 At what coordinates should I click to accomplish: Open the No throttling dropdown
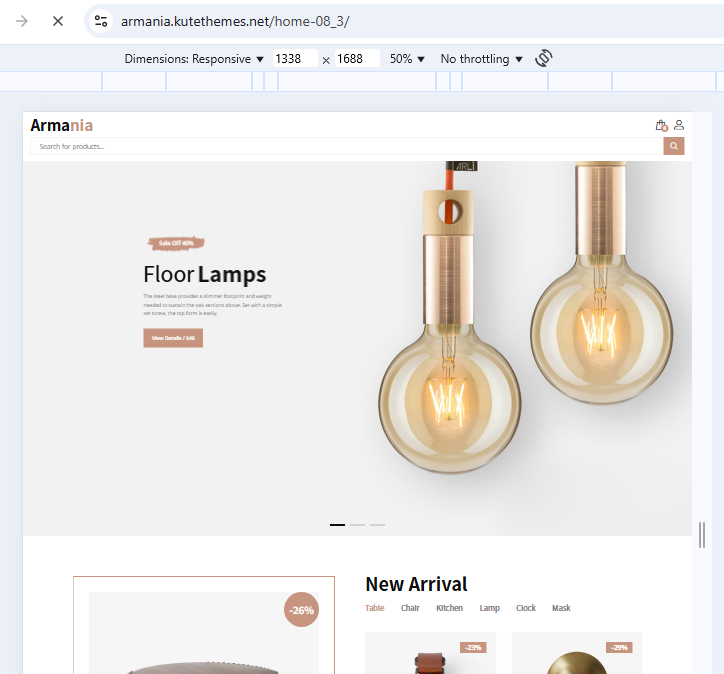tap(481, 59)
